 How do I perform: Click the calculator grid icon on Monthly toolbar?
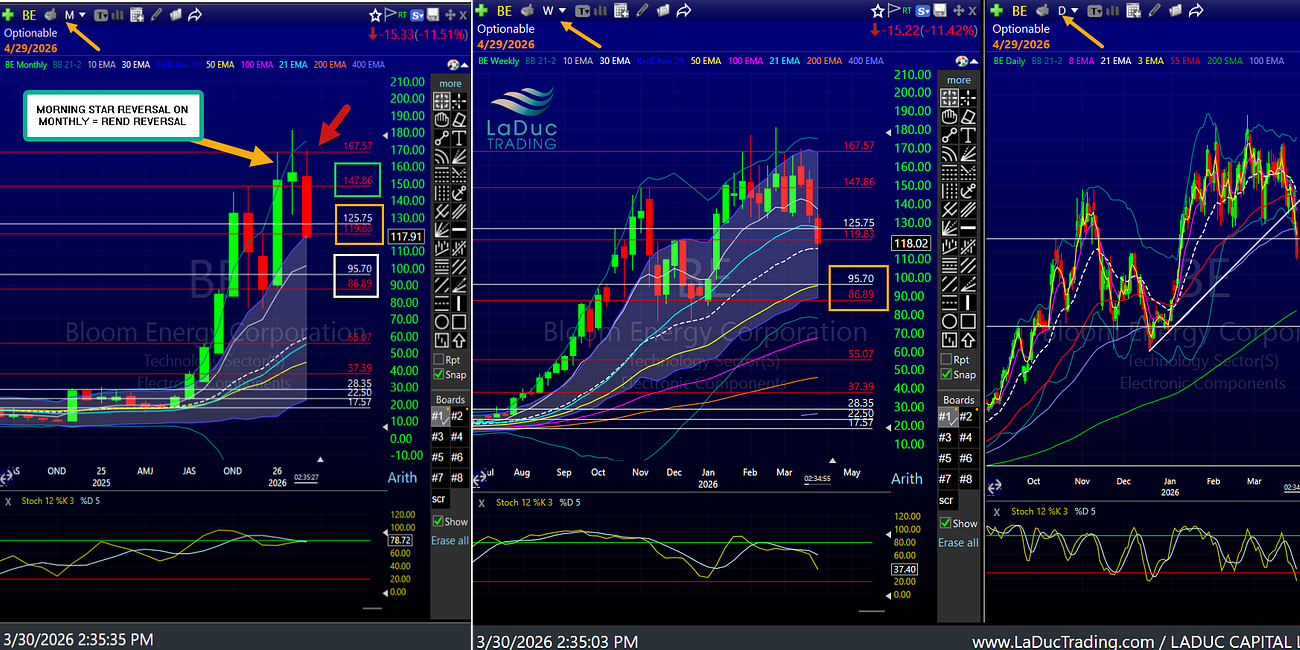pyautogui.click(x=137, y=14)
